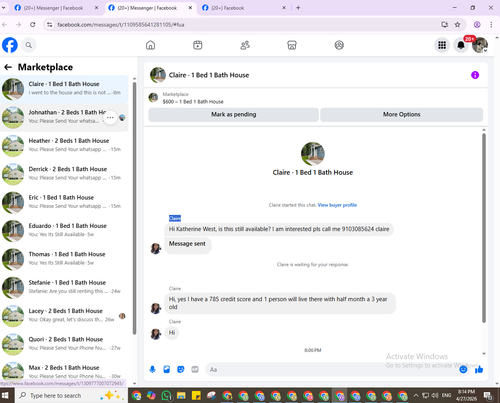The width and height of the screenshot is (500, 403).
Task: Click the conversation list scrollbar
Action: 134,207
